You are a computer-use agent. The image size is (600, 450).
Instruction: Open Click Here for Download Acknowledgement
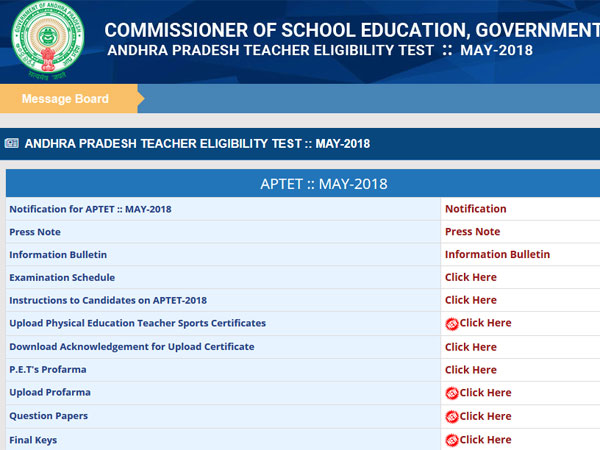[470, 347]
